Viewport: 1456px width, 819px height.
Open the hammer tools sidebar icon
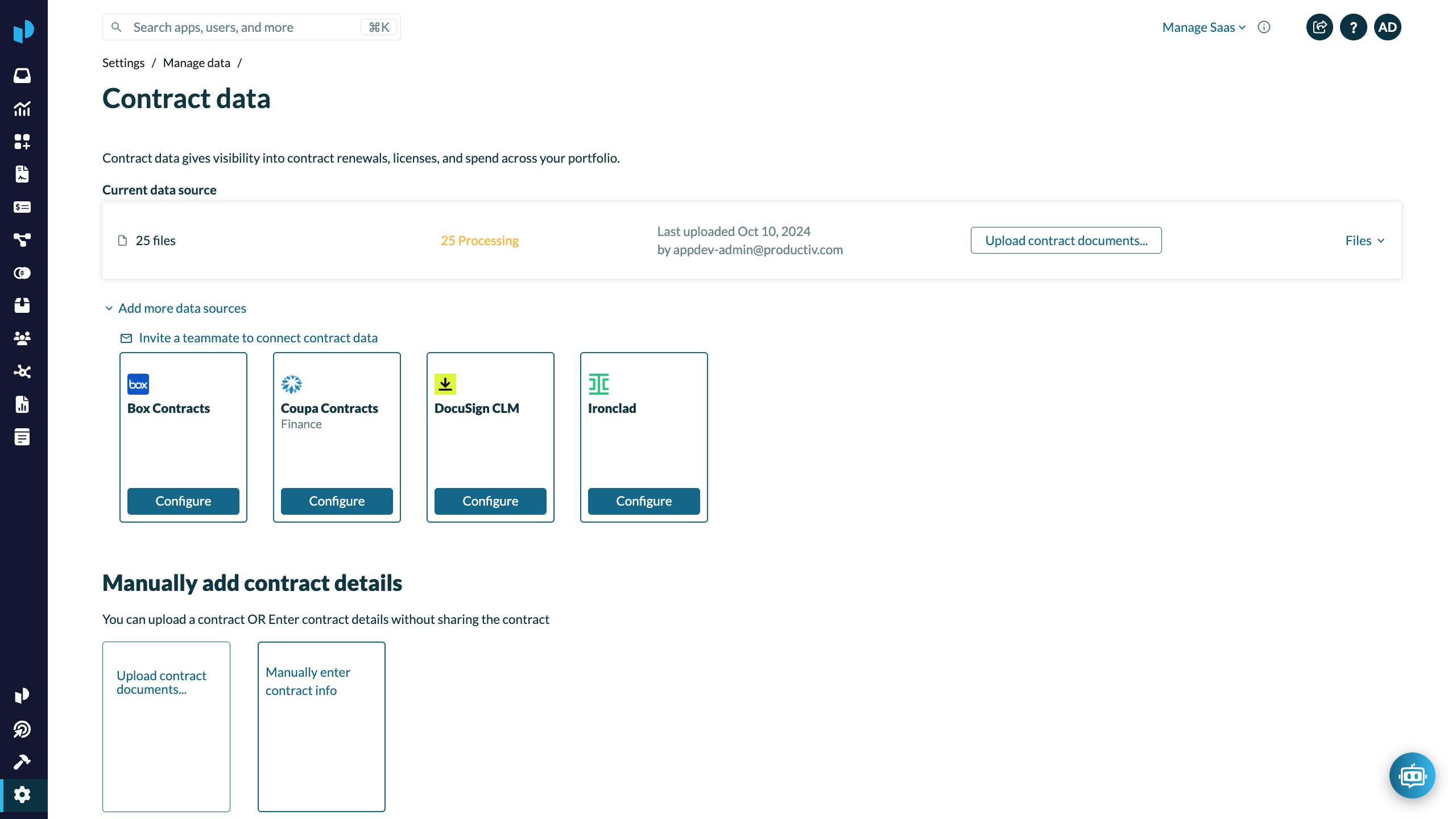click(22, 762)
